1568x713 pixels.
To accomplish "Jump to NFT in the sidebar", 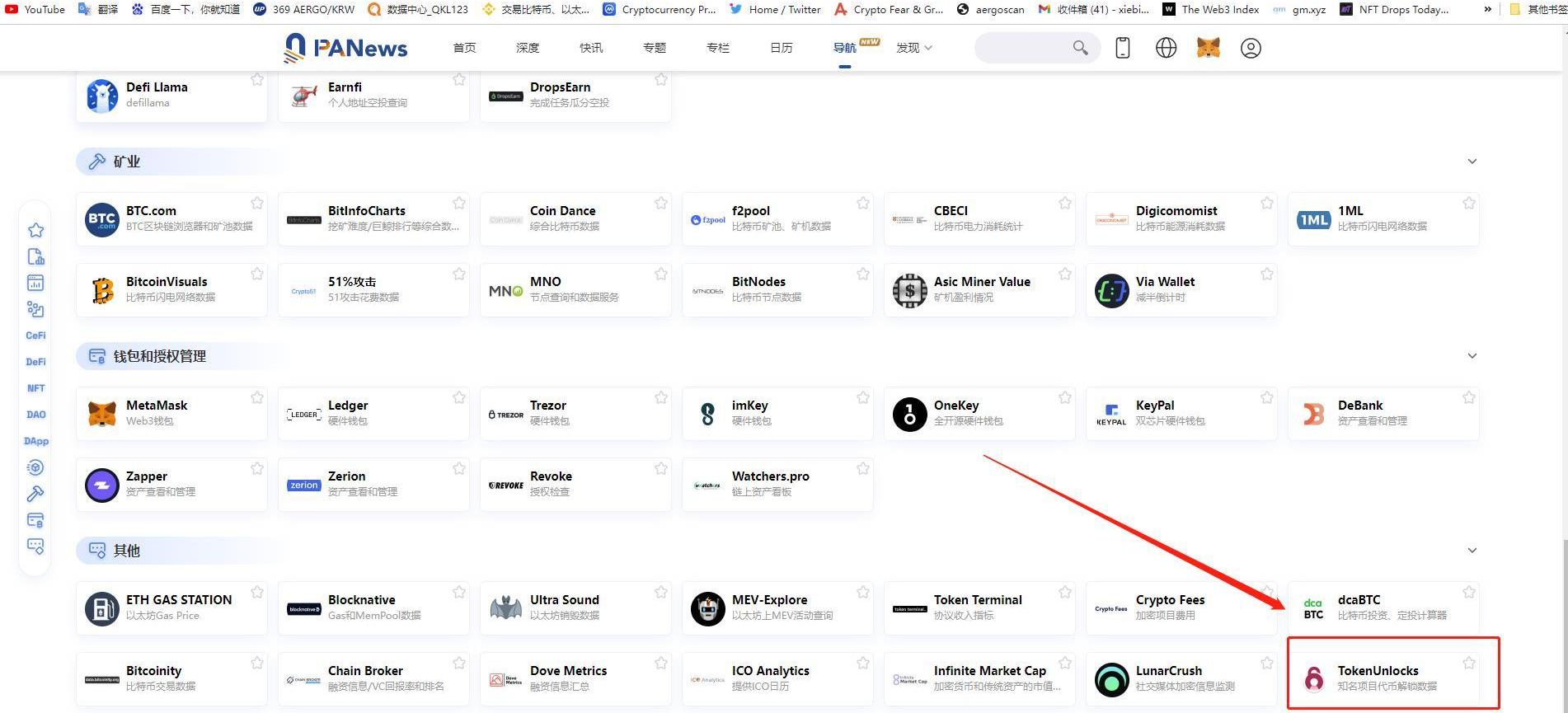I will 35,388.
